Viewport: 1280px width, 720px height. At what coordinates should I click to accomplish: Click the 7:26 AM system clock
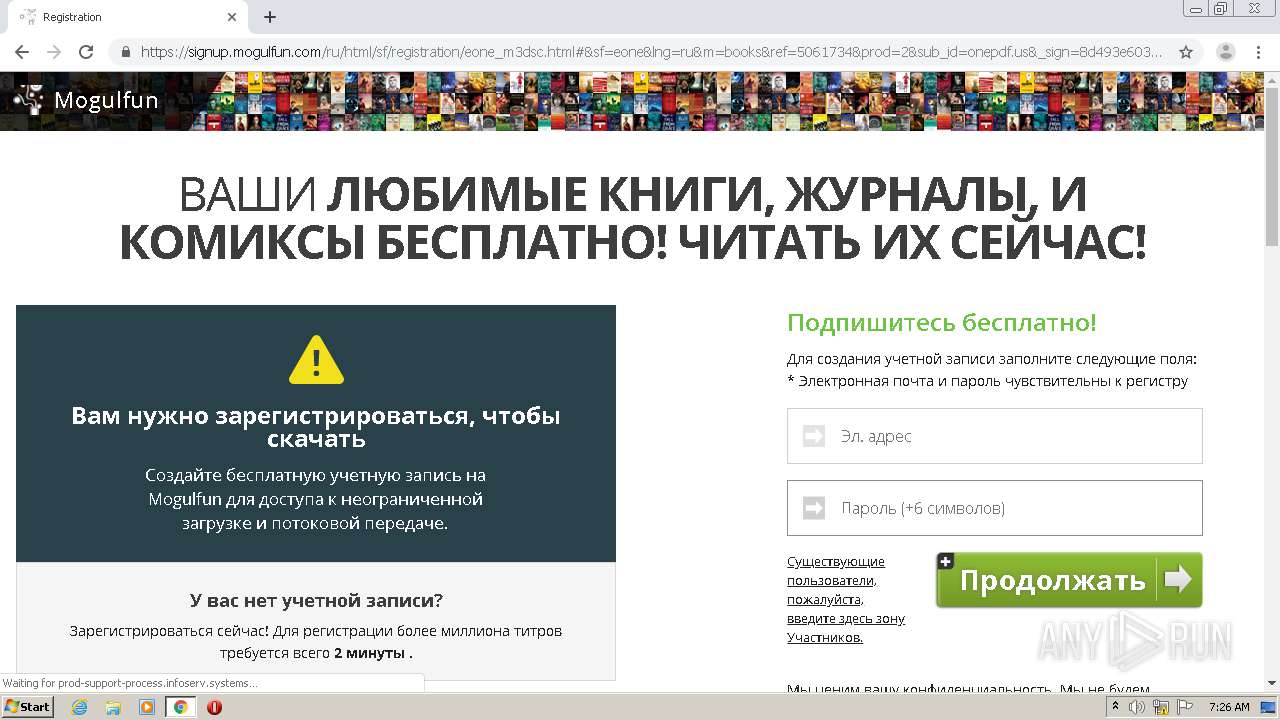pos(1229,707)
